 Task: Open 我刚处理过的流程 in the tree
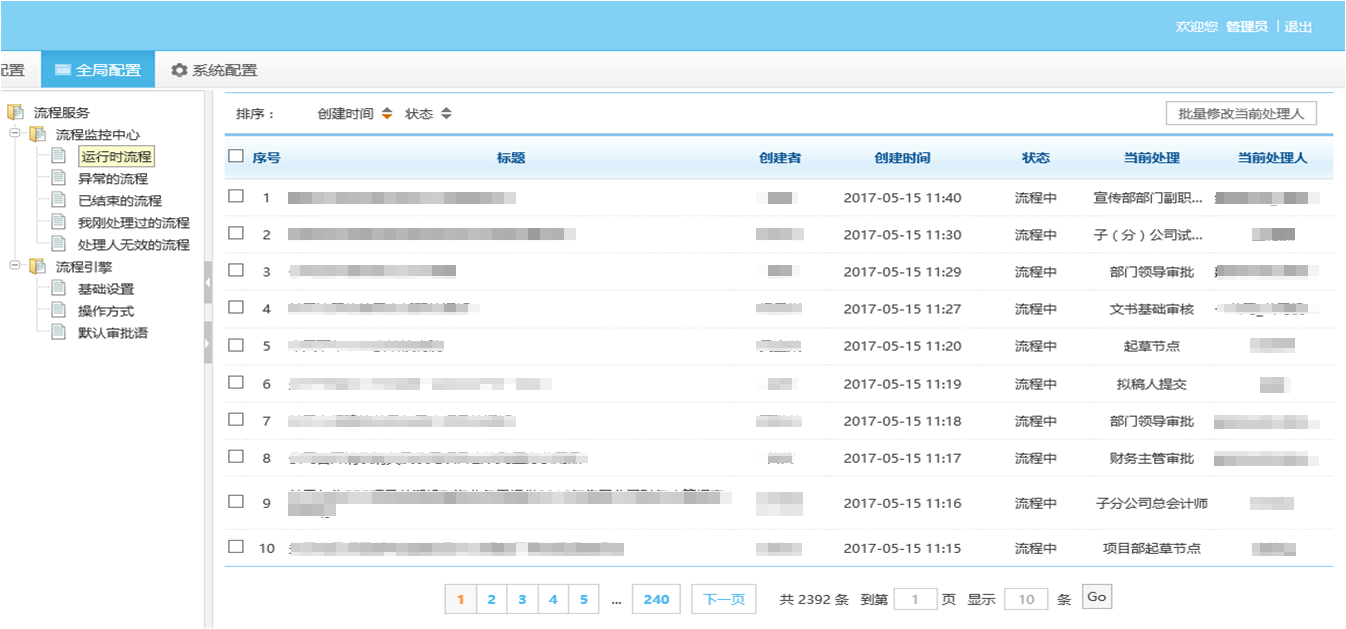tap(133, 223)
